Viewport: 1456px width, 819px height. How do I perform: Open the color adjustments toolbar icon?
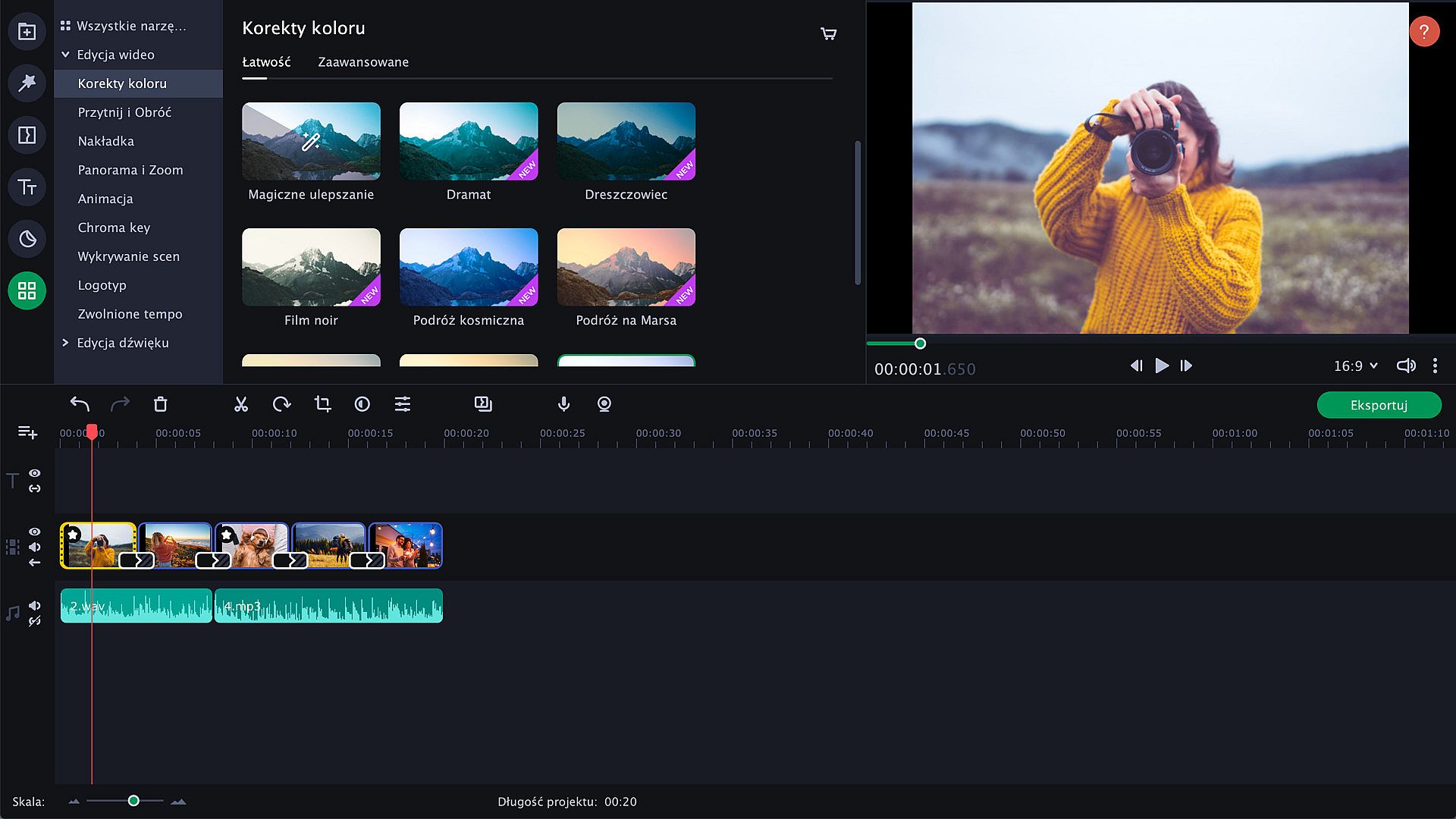(362, 404)
